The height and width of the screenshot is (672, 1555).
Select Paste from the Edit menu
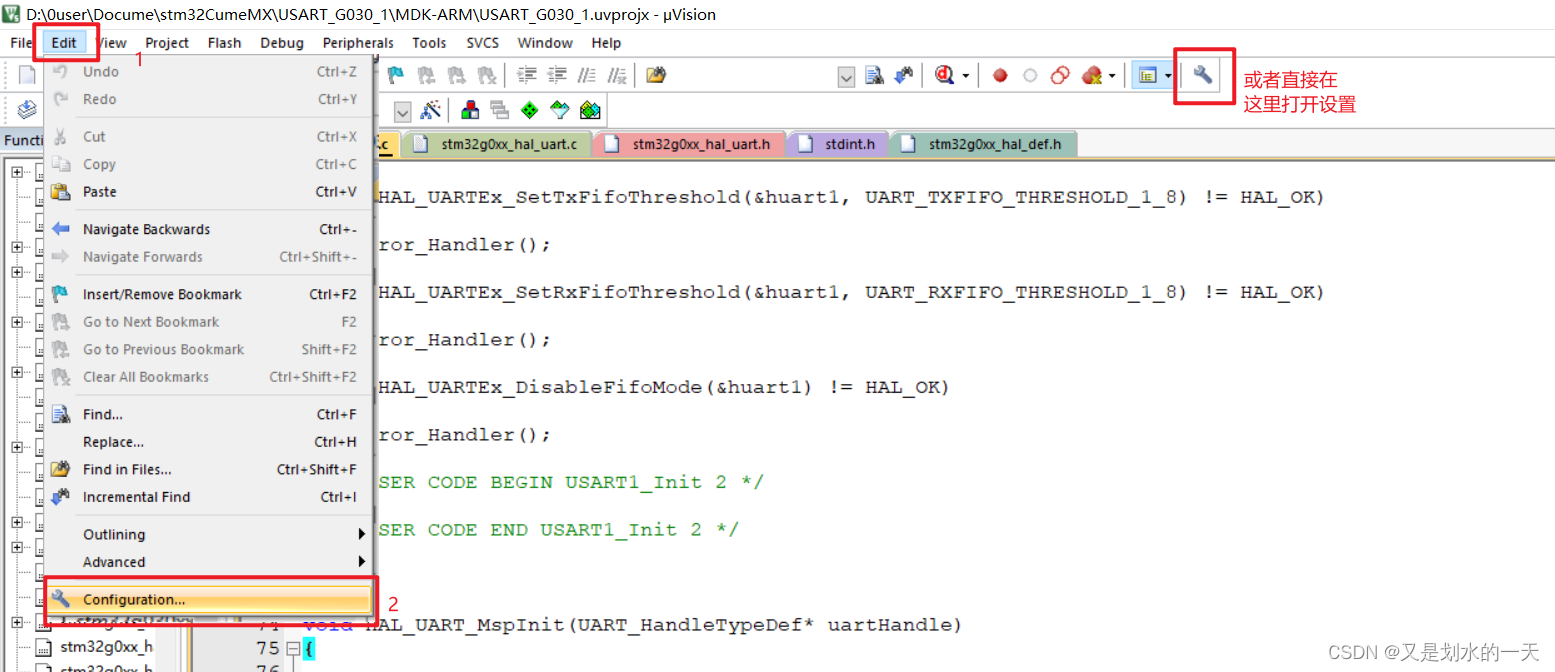click(210, 192)
